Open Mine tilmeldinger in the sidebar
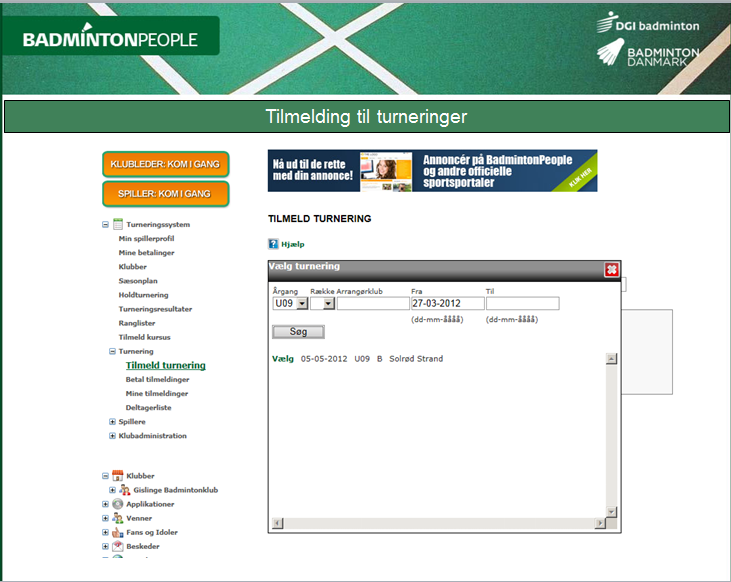731x582 pixels. point(156,394)
